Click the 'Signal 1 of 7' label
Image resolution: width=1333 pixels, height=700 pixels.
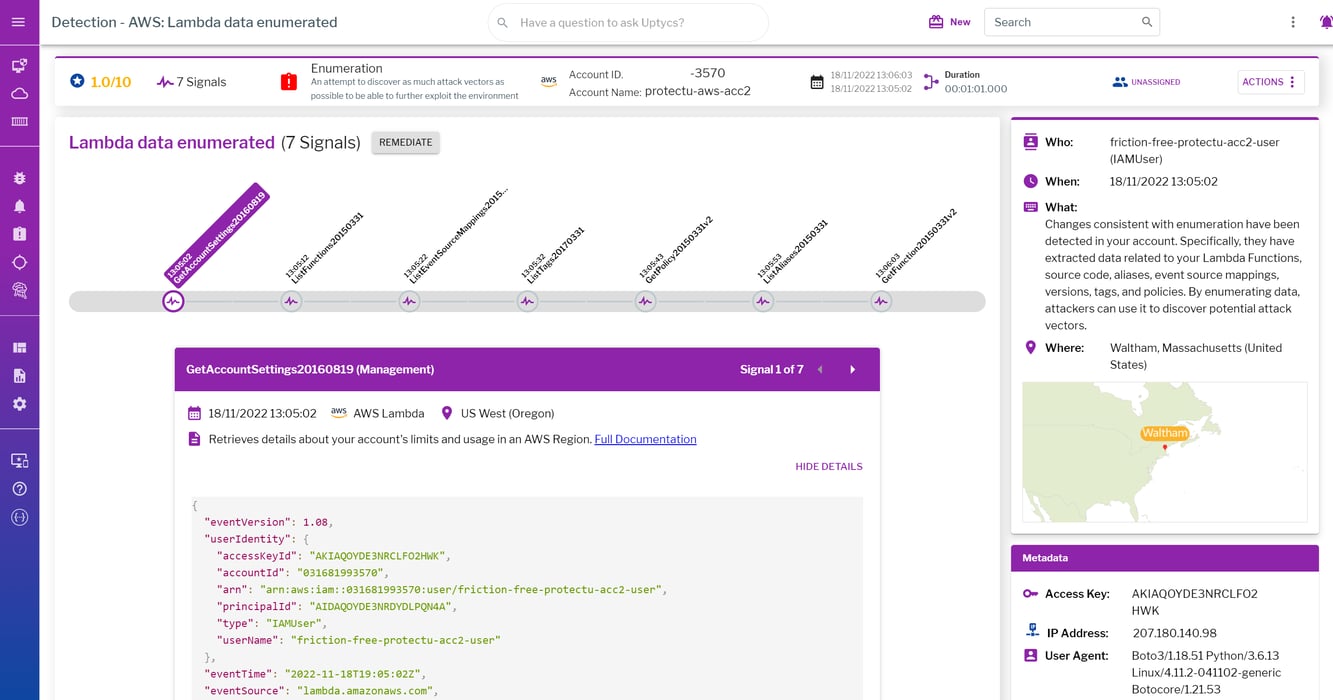[x=771, y=370]
